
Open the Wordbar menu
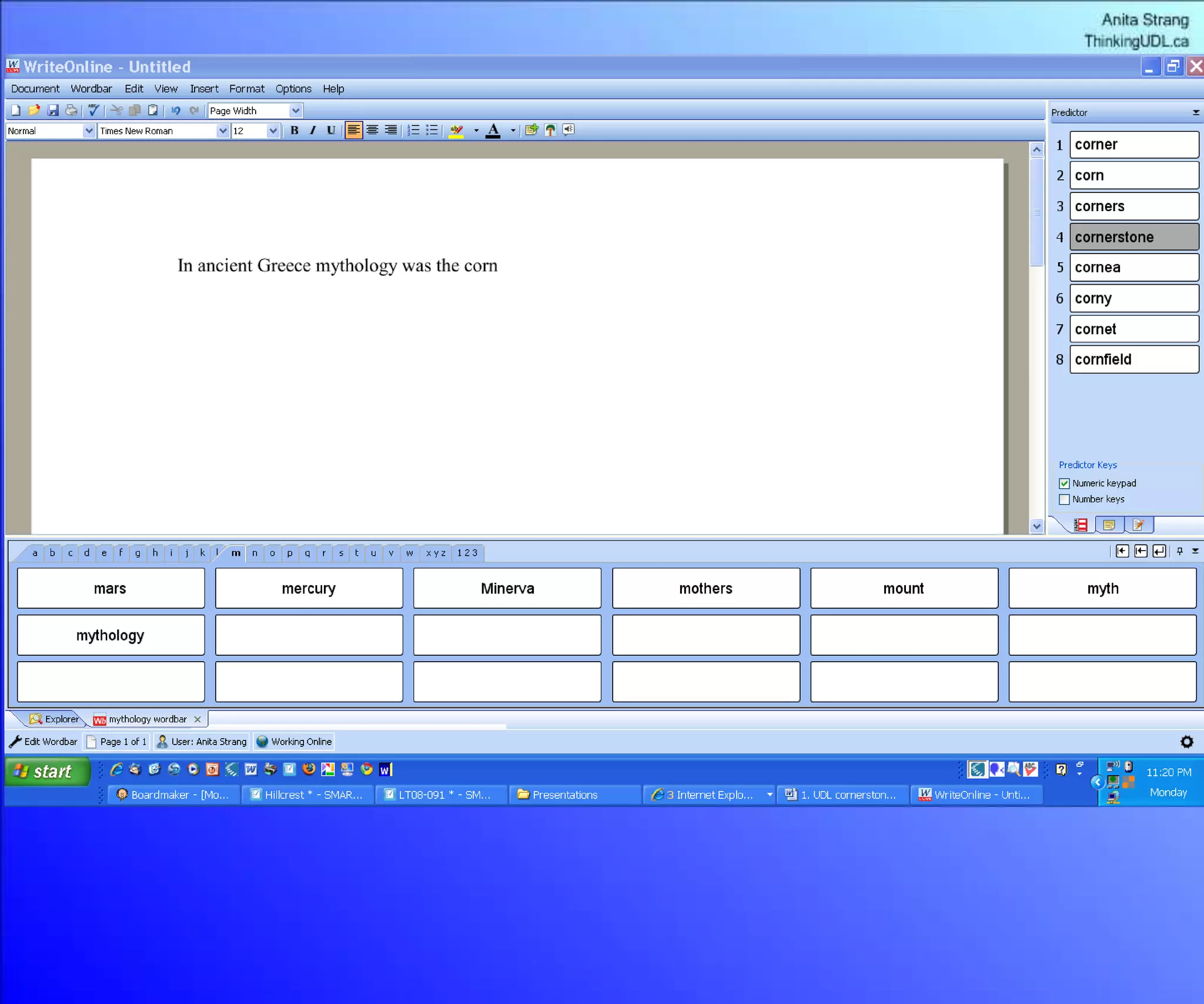[91, 89]
